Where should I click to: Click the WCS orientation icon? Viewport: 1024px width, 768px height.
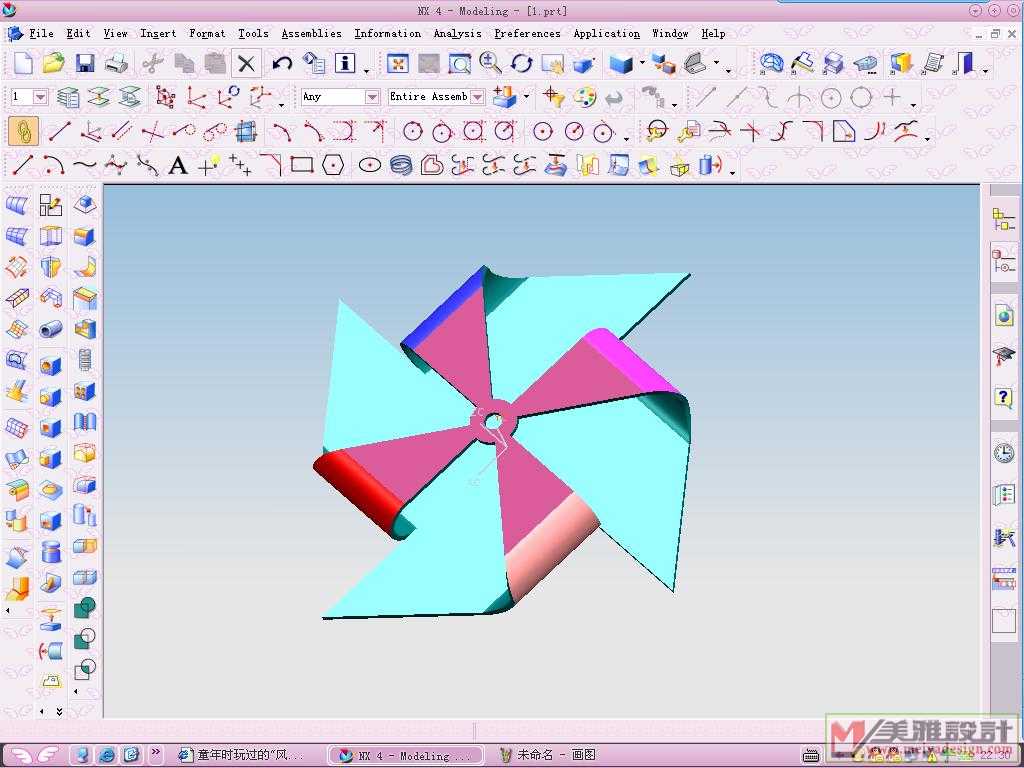[261, 97]
